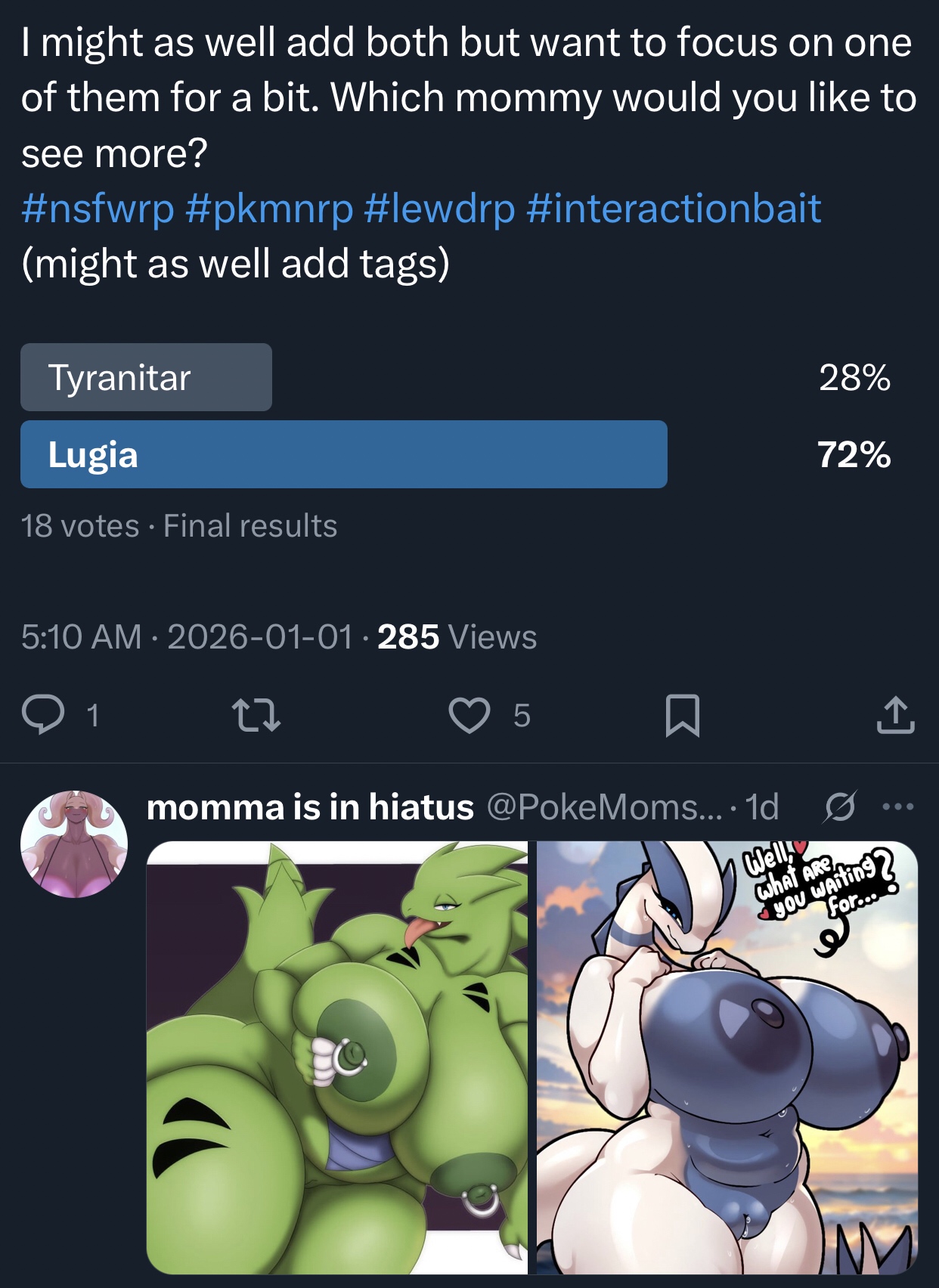Screen dimensions: 939x1288
Task: Click the 5:10 AM post timestamp
Action: pyautogui.click(x=81, y=637)
